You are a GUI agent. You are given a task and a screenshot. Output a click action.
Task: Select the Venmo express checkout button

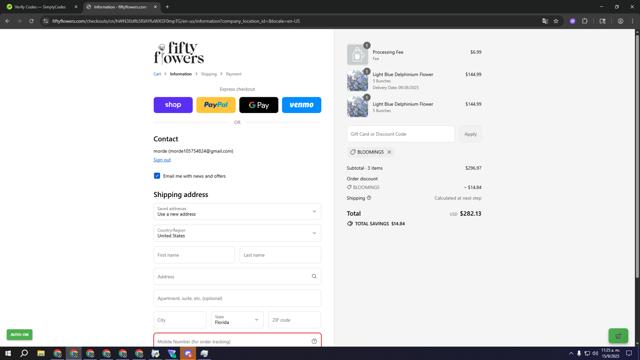[x=302, y=105]
